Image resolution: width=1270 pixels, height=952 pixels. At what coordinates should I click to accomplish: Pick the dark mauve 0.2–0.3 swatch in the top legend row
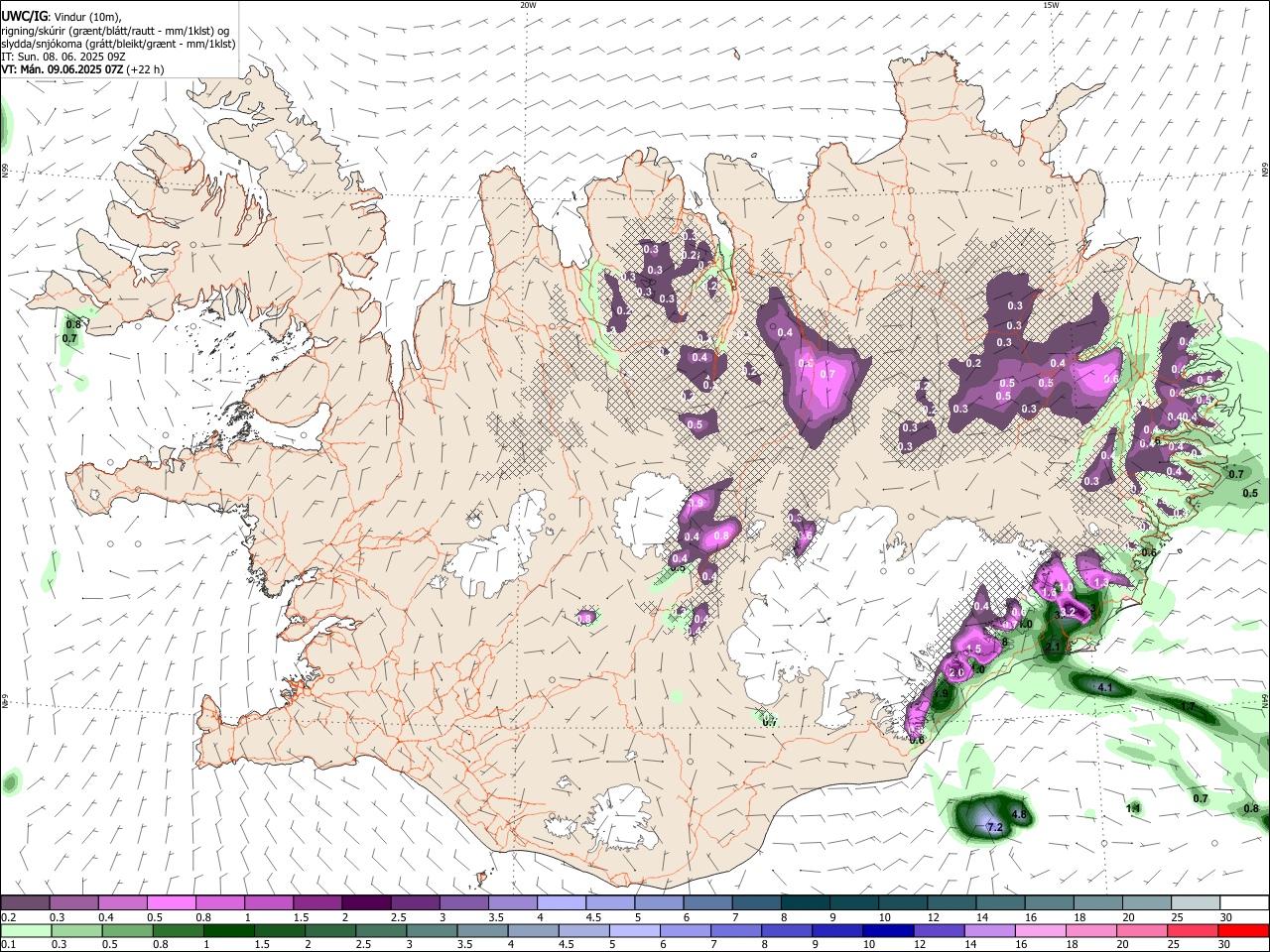pos(25,902)
